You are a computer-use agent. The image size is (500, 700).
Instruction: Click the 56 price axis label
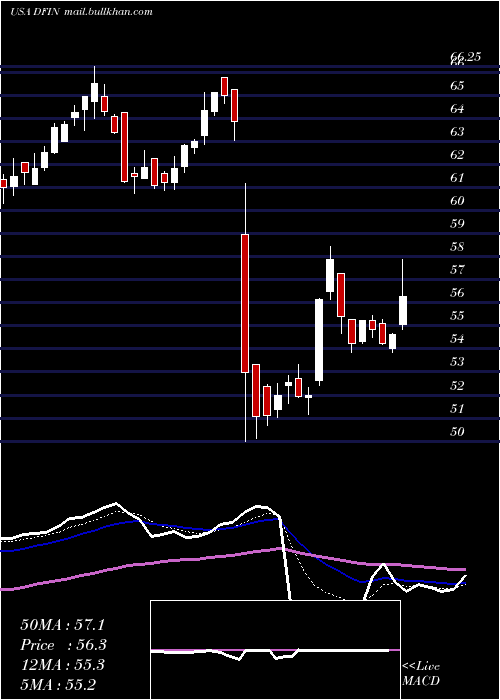coord(457,293)
